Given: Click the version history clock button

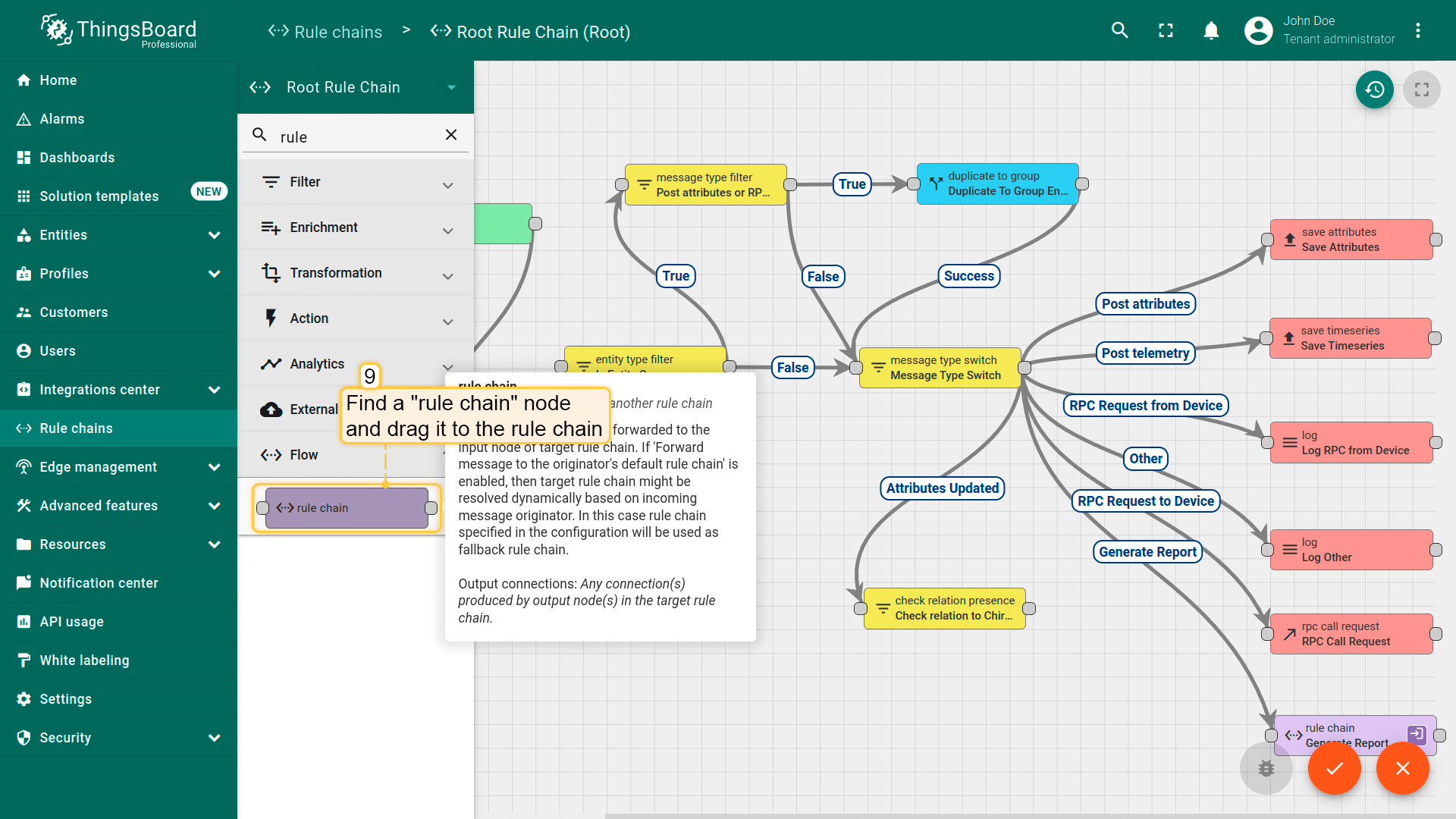Looking at the screenshot, I should (x=1374, y=89).
